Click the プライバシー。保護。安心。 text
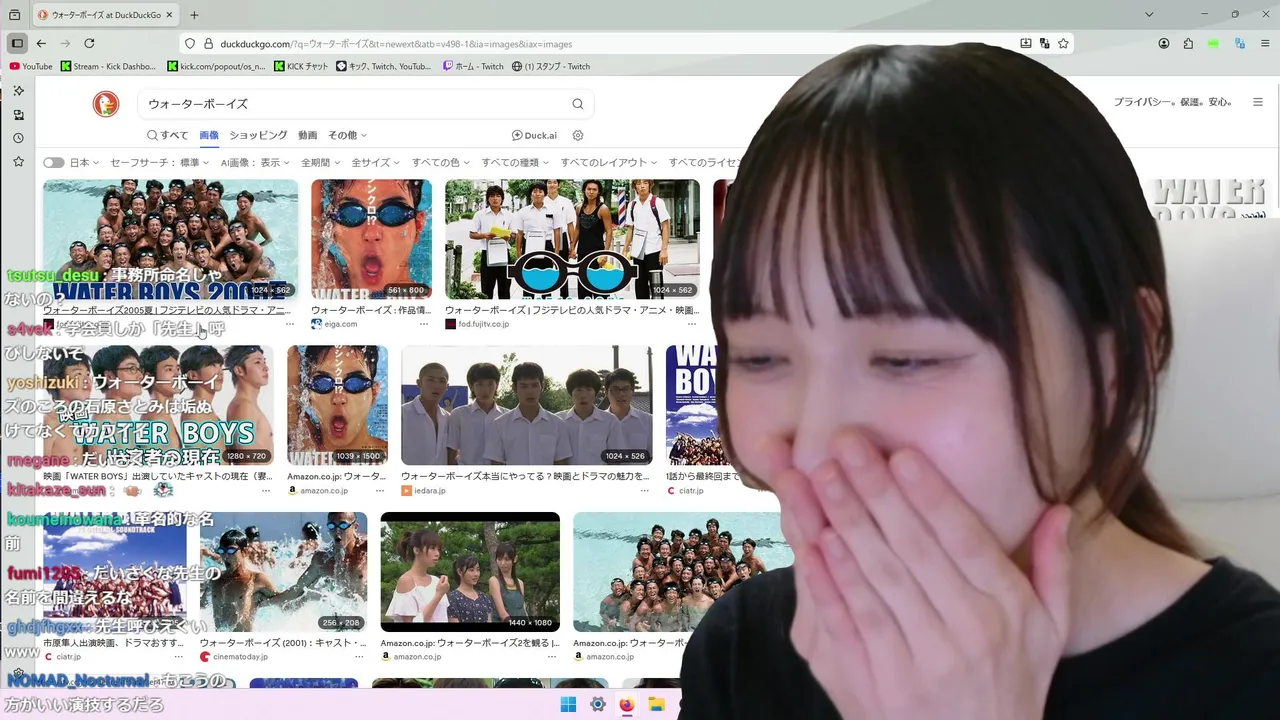Image resolution: width=1280 pixels, height=720 pixels. (x=1173, y=102)
